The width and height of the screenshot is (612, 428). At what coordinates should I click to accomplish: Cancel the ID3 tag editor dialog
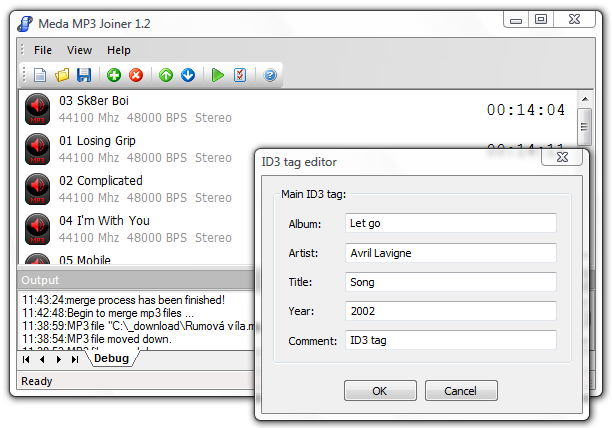461,391
